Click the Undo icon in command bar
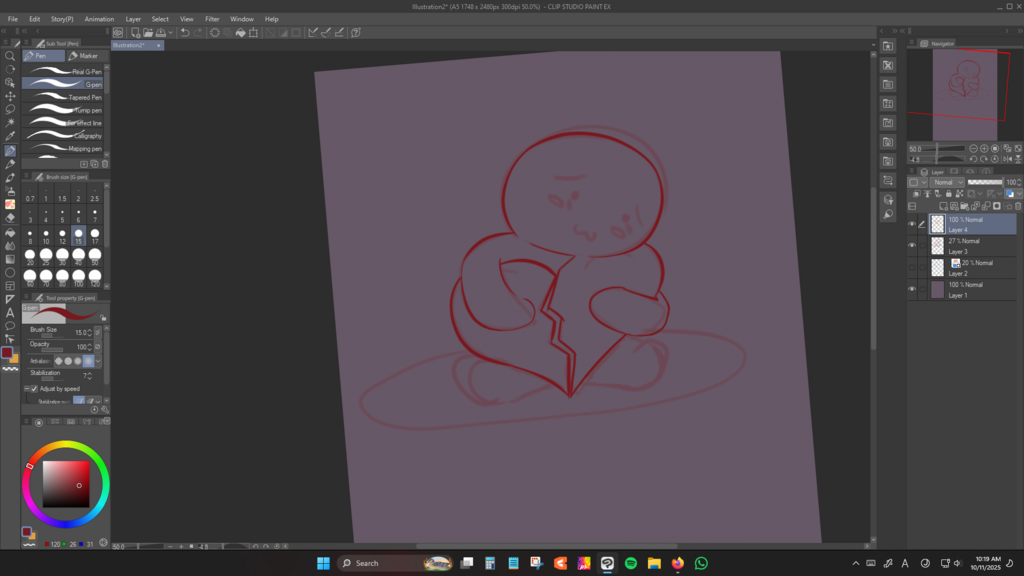Screen dimensions: 1024x576 coord(185,33)
